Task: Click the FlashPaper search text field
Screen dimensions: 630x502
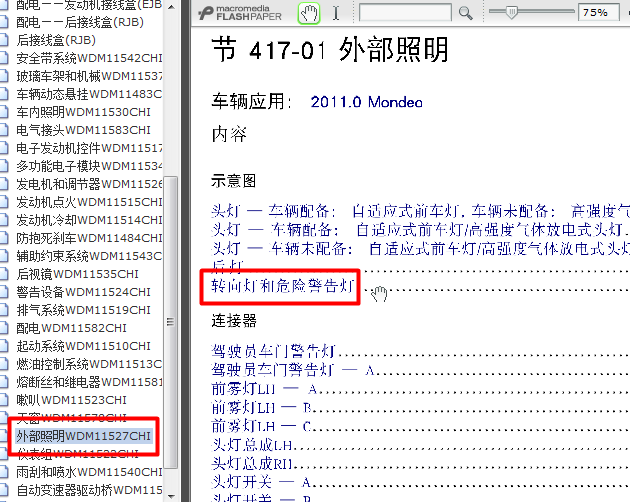Action: click(405, 12)
